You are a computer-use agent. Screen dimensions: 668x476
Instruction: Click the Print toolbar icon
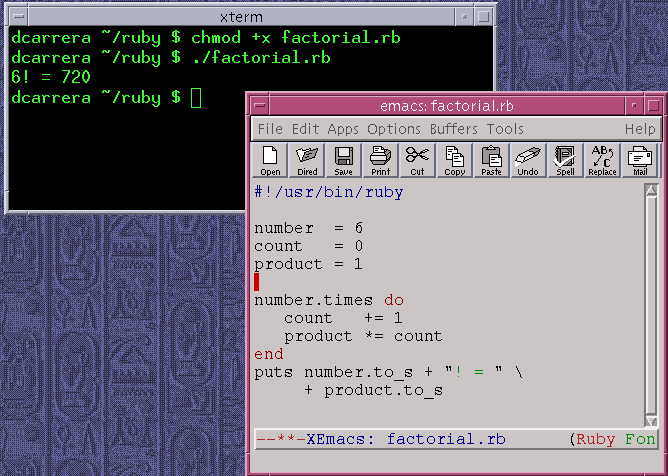coord(380,160)
